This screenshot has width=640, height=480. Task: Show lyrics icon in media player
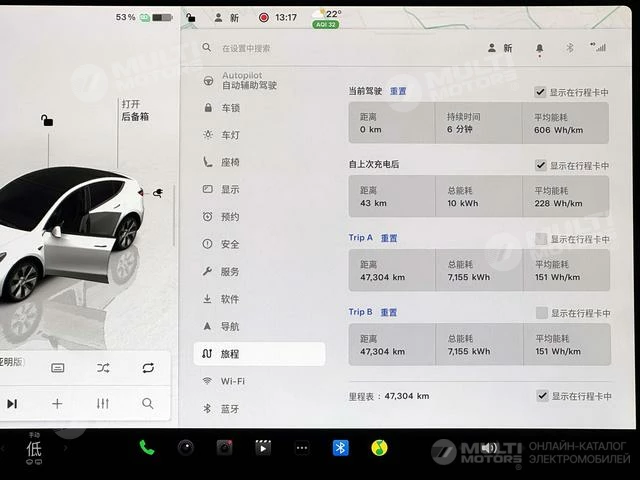[58, 368]
